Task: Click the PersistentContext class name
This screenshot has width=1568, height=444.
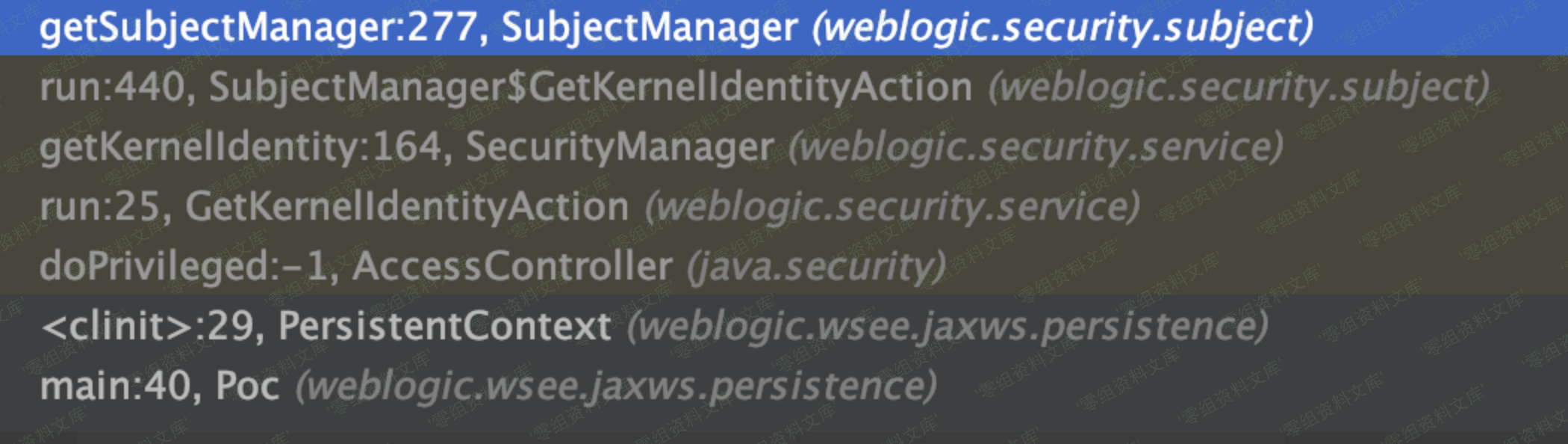Action: tap(444, 327)
